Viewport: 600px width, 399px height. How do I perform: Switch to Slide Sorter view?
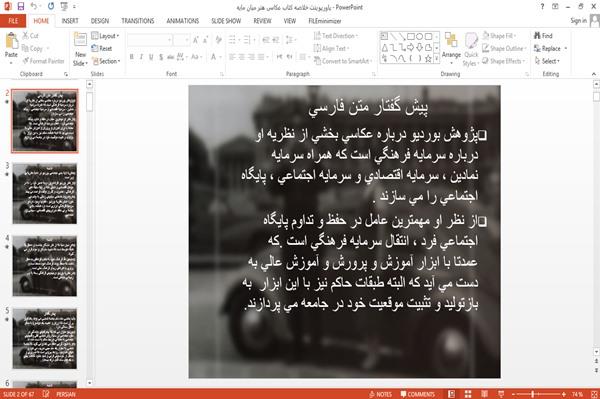(x=468, y=394)
